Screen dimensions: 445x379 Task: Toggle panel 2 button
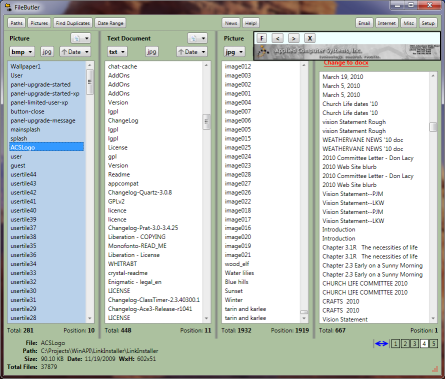pyautogui.click(x=405, y=343)
